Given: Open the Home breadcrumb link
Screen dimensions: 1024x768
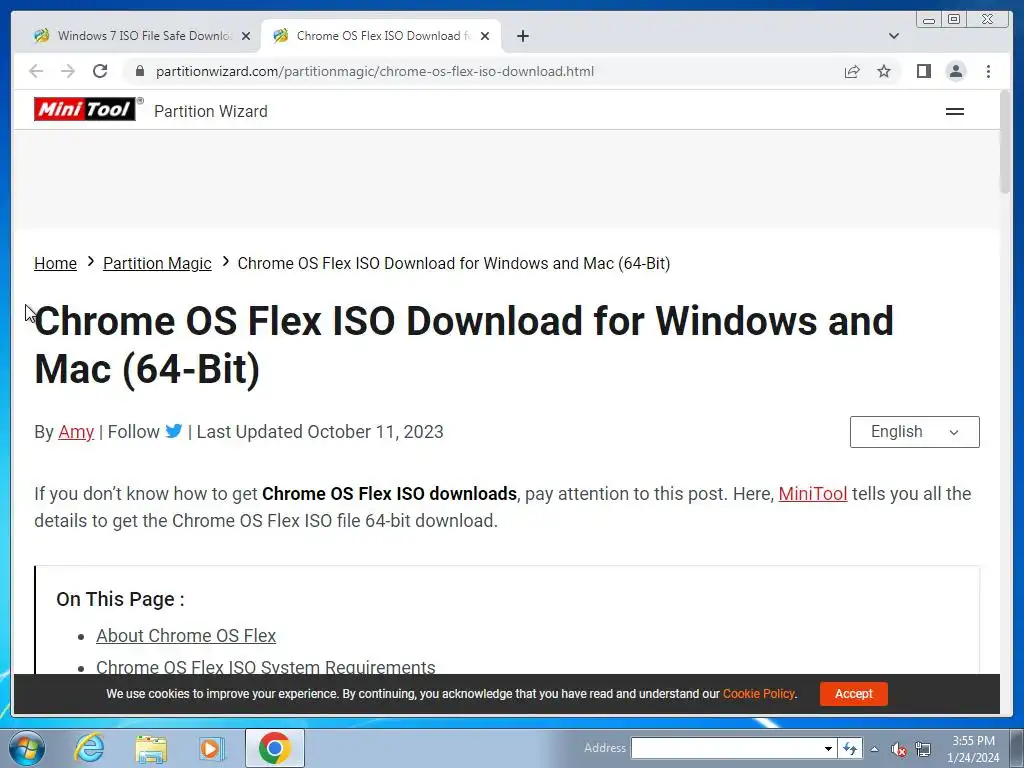Looking at the screenshot, I should (56, 263).
